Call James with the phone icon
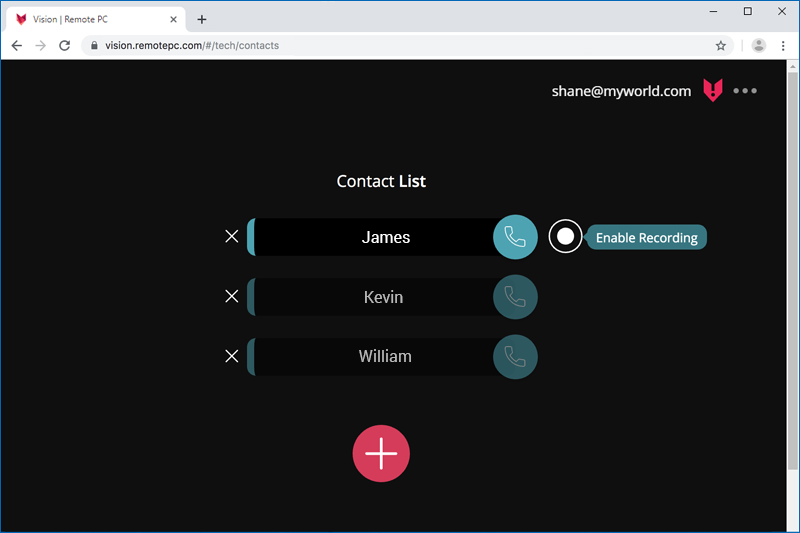The height and width of the screenshot is (533, 800). click(515, 237)
